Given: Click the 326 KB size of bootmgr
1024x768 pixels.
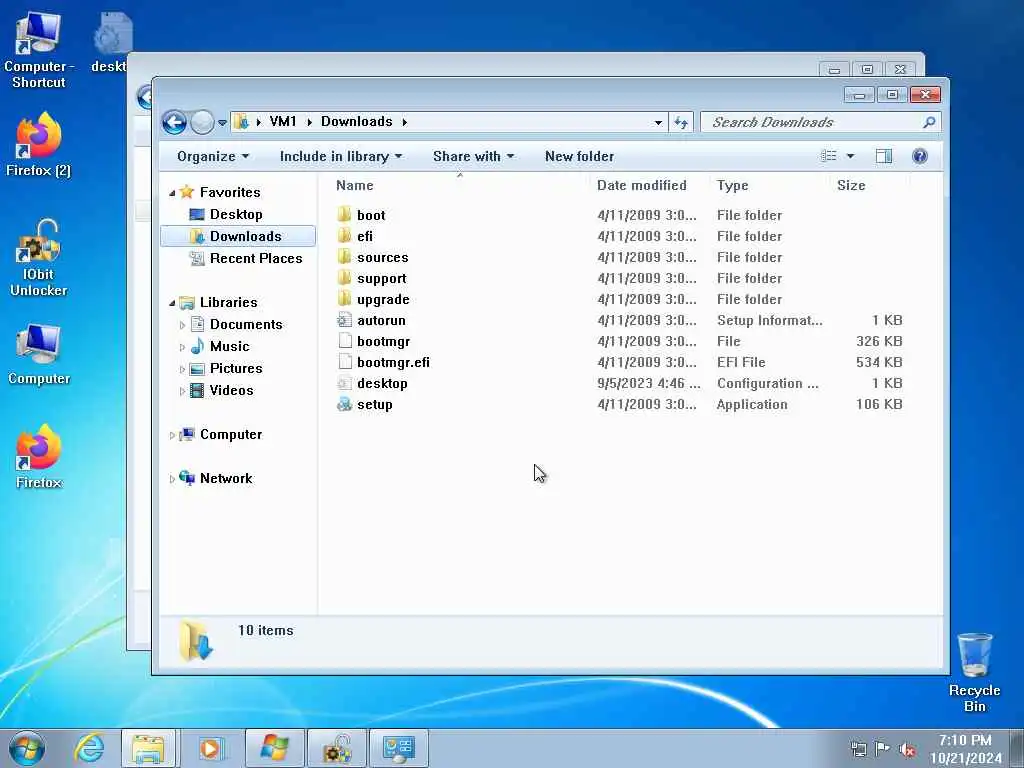Looking at the screenshot, I should tap(878, 341).
